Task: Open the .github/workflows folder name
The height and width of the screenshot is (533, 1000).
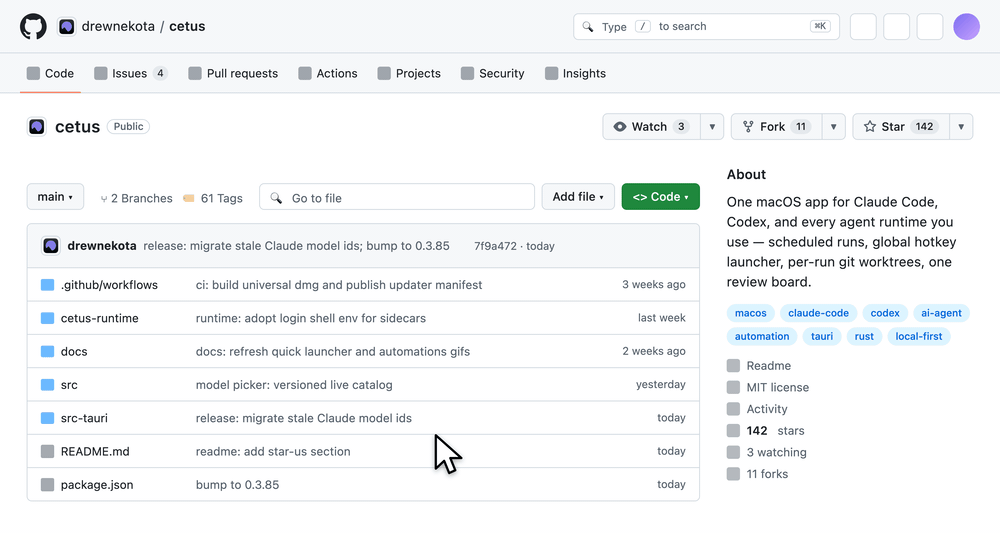Action: click(109, 285)
